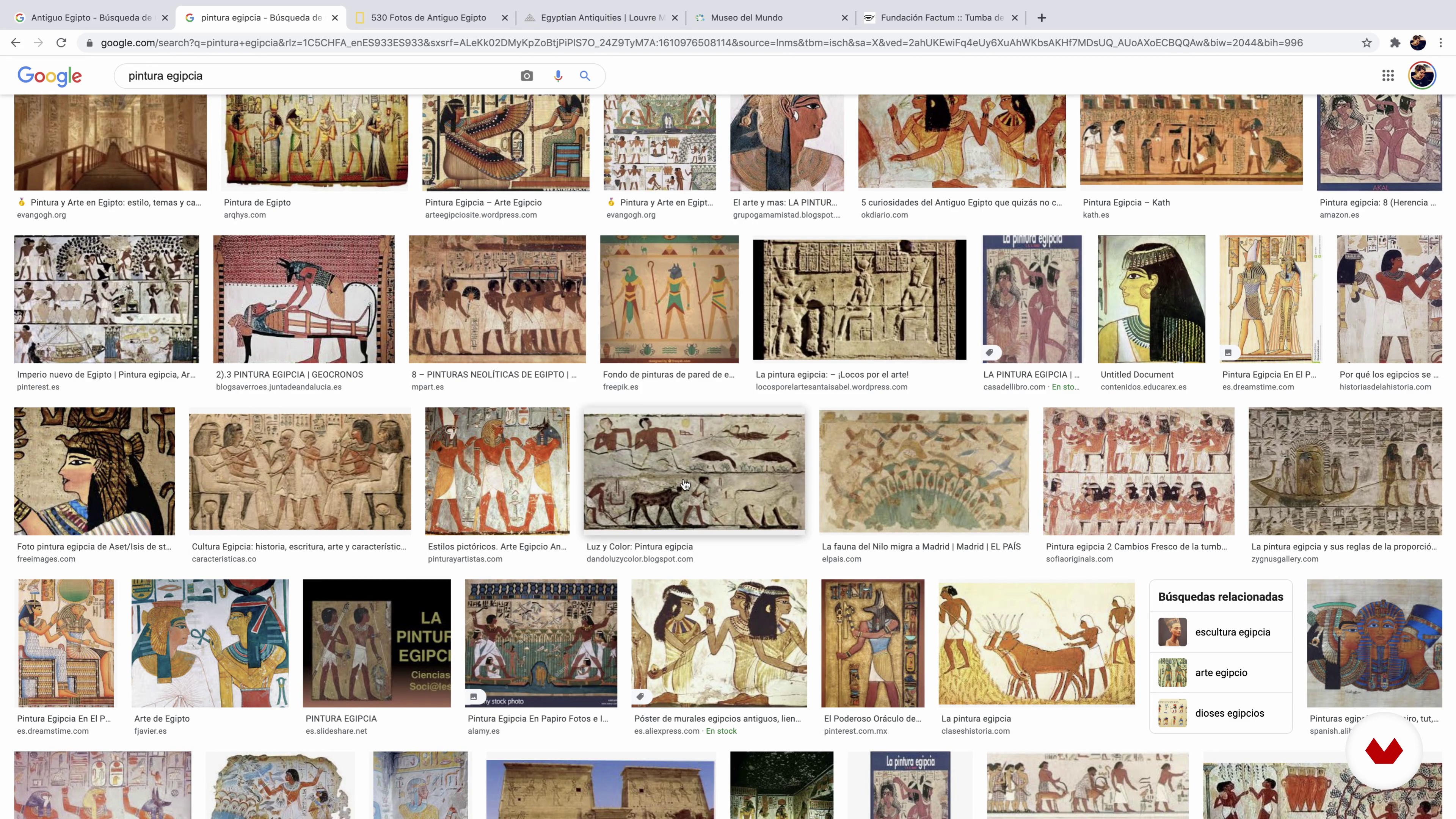Close the 'pintura egipcia' tab
1456x819 pixels.
click(x=335, y=17)
